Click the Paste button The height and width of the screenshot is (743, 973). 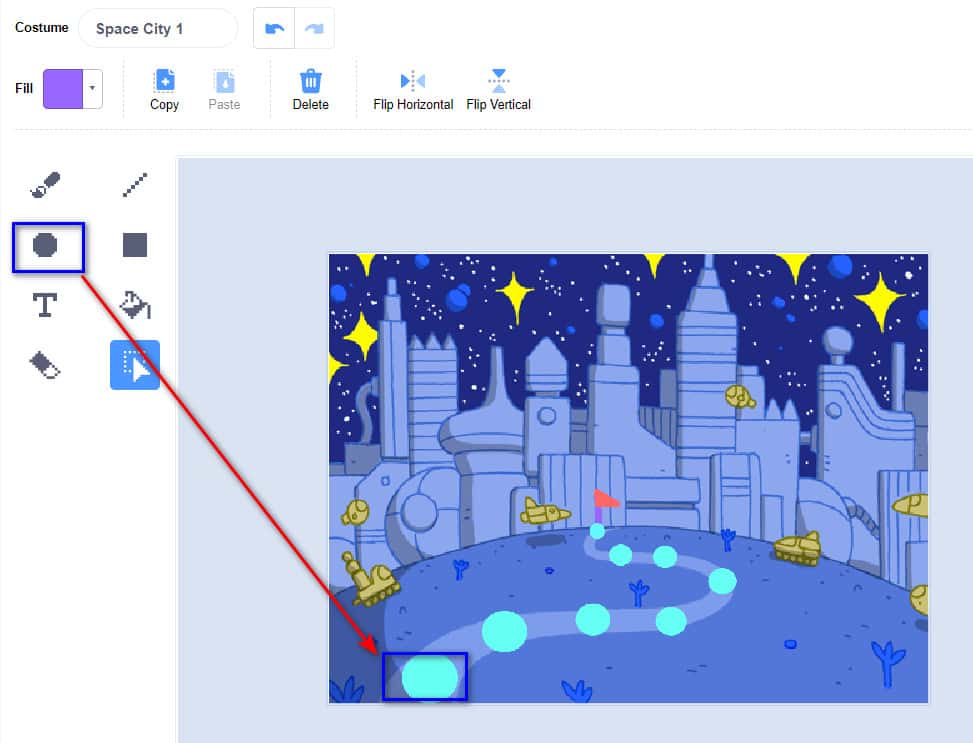224,90
